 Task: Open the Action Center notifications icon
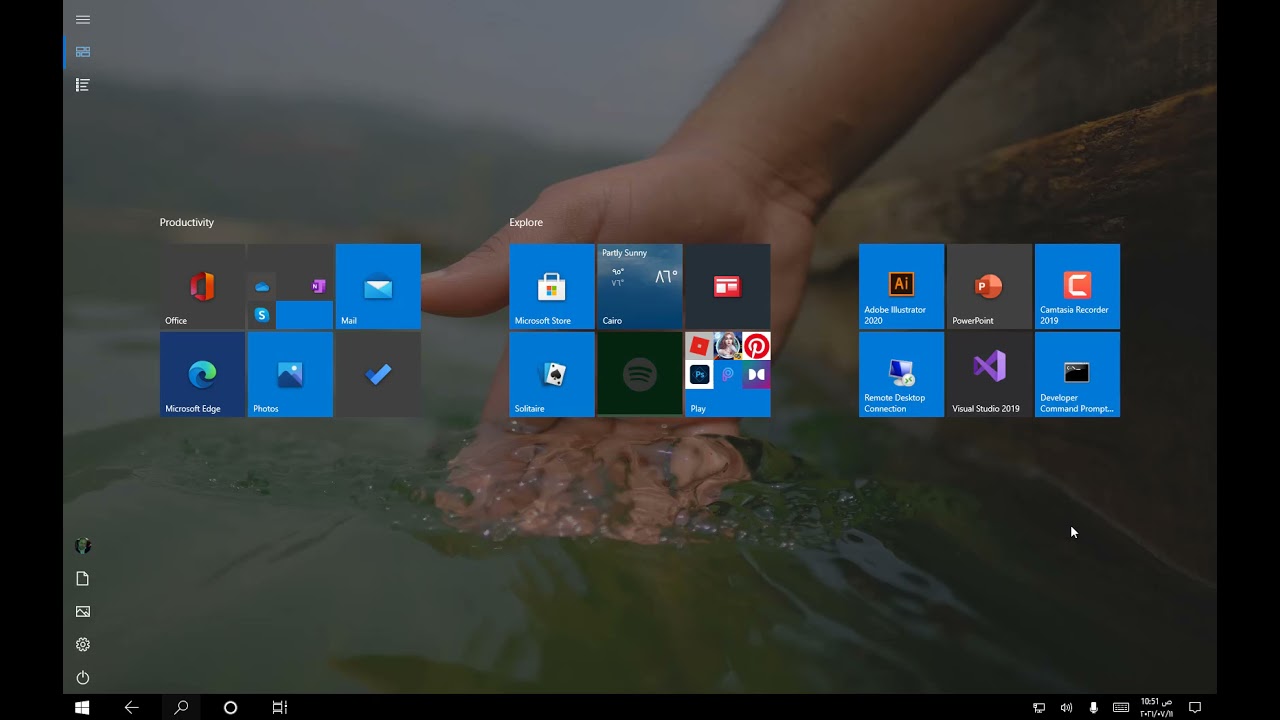pyautogui.click(x=1194, y=707)
